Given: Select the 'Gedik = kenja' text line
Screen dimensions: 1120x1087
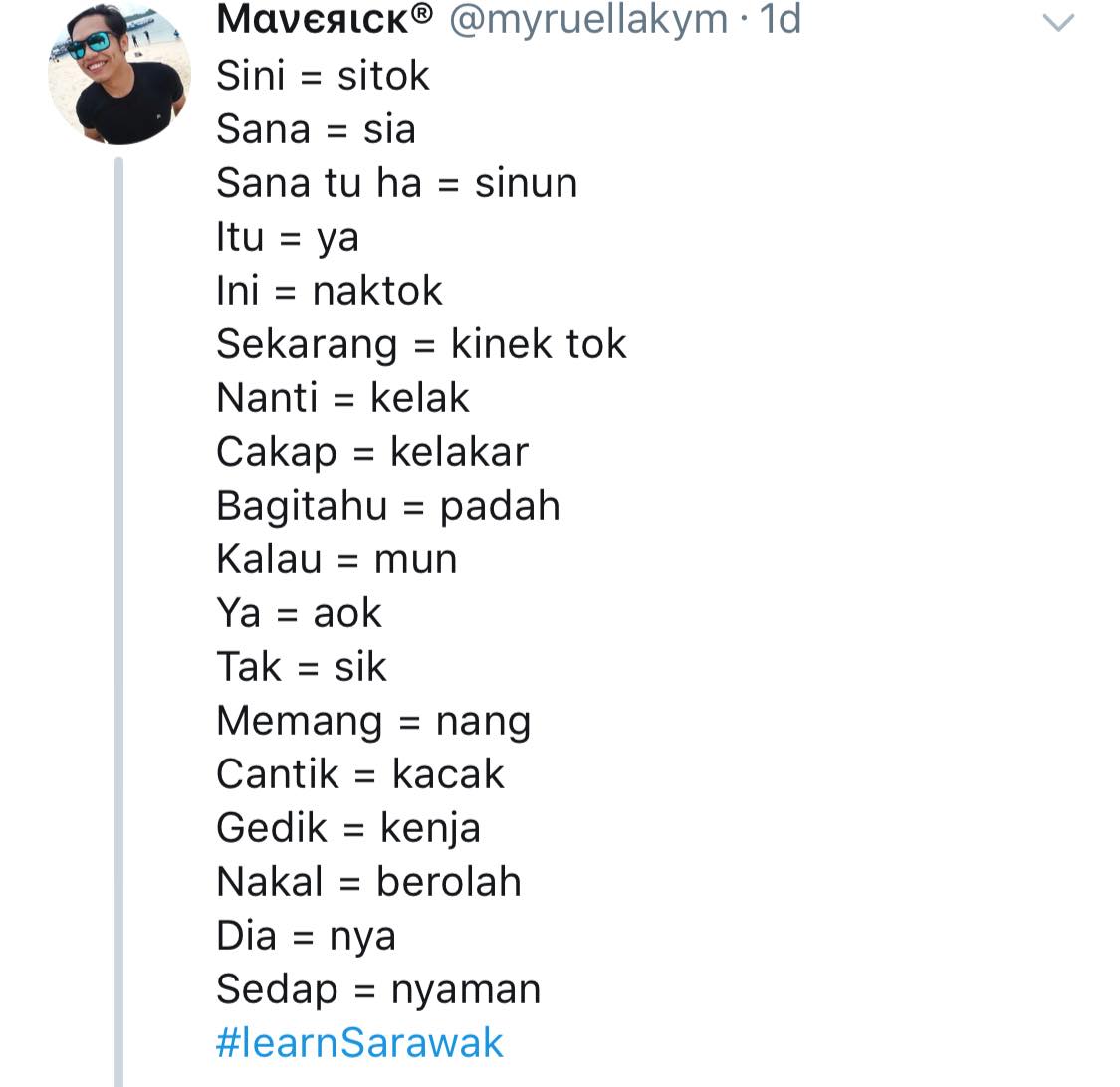Looking at the screenshot, I should [348, 829].
